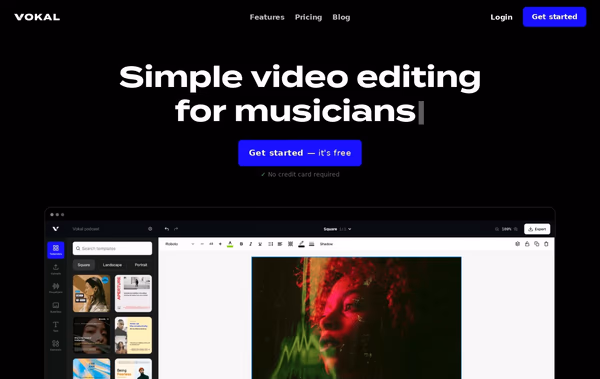Switch to the Landscape template tab
This screenshot has height=379, width=600.
pos(112,265)
